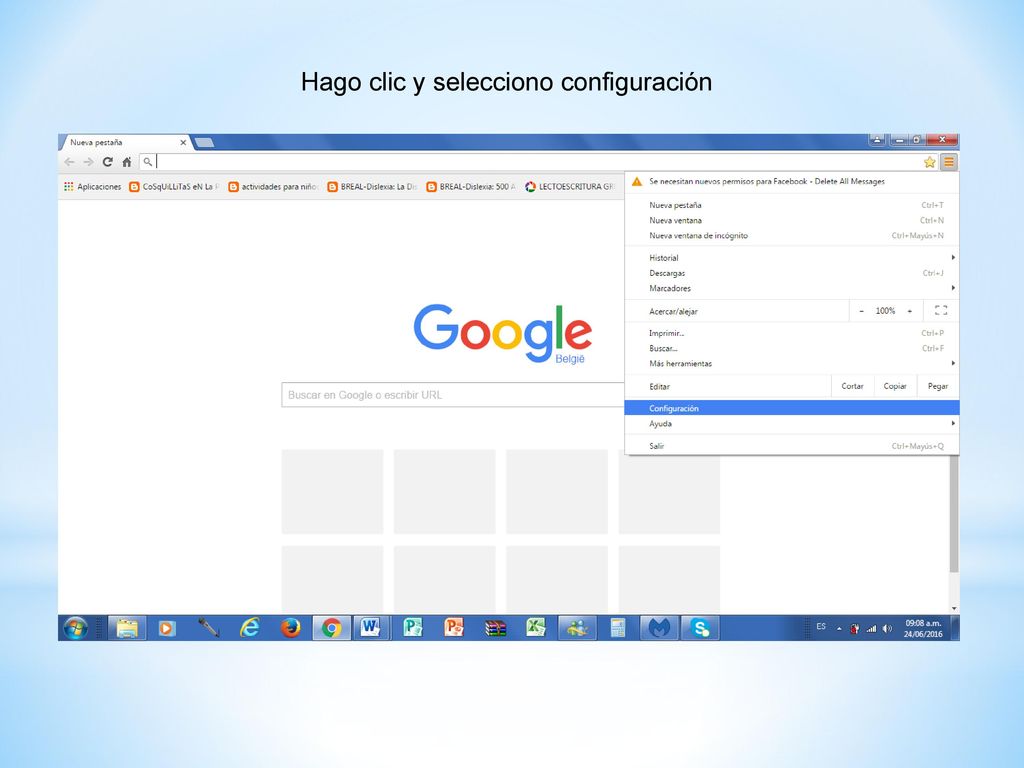Choose Salir to quit Chrome
Image resolution: width=1024 pixels, height=768 pixels.
(x=792, y=446)
